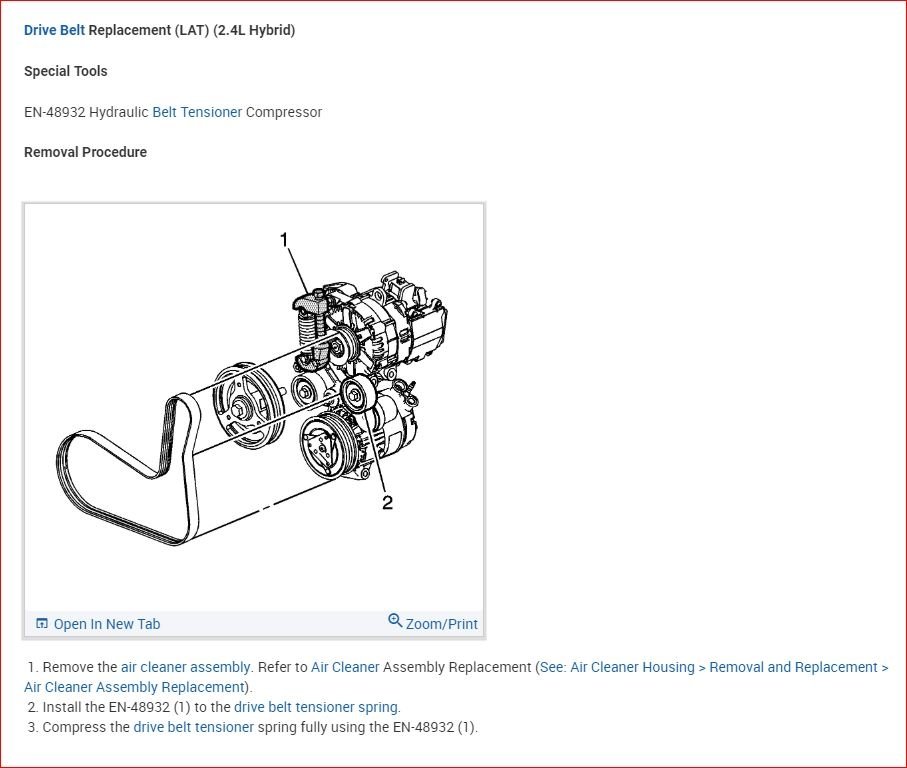Screen dimensions: 907x768
Task: Click the Open In New Tab link
Action: click(106, 624)
